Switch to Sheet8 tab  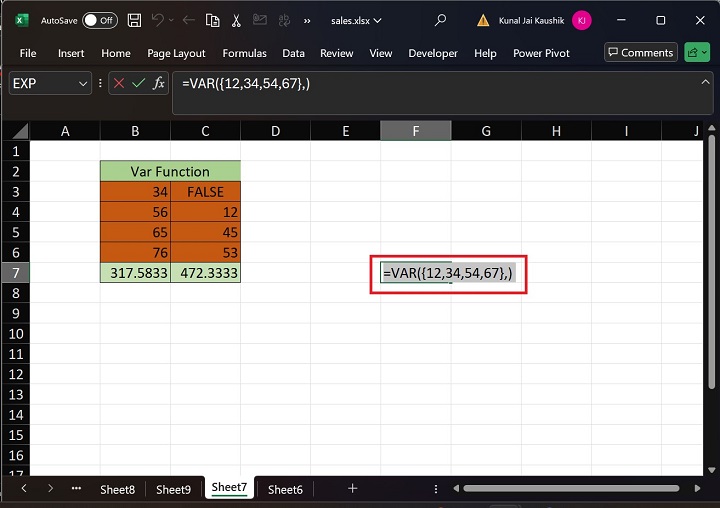pyautogui.click(x=118, y=490)
